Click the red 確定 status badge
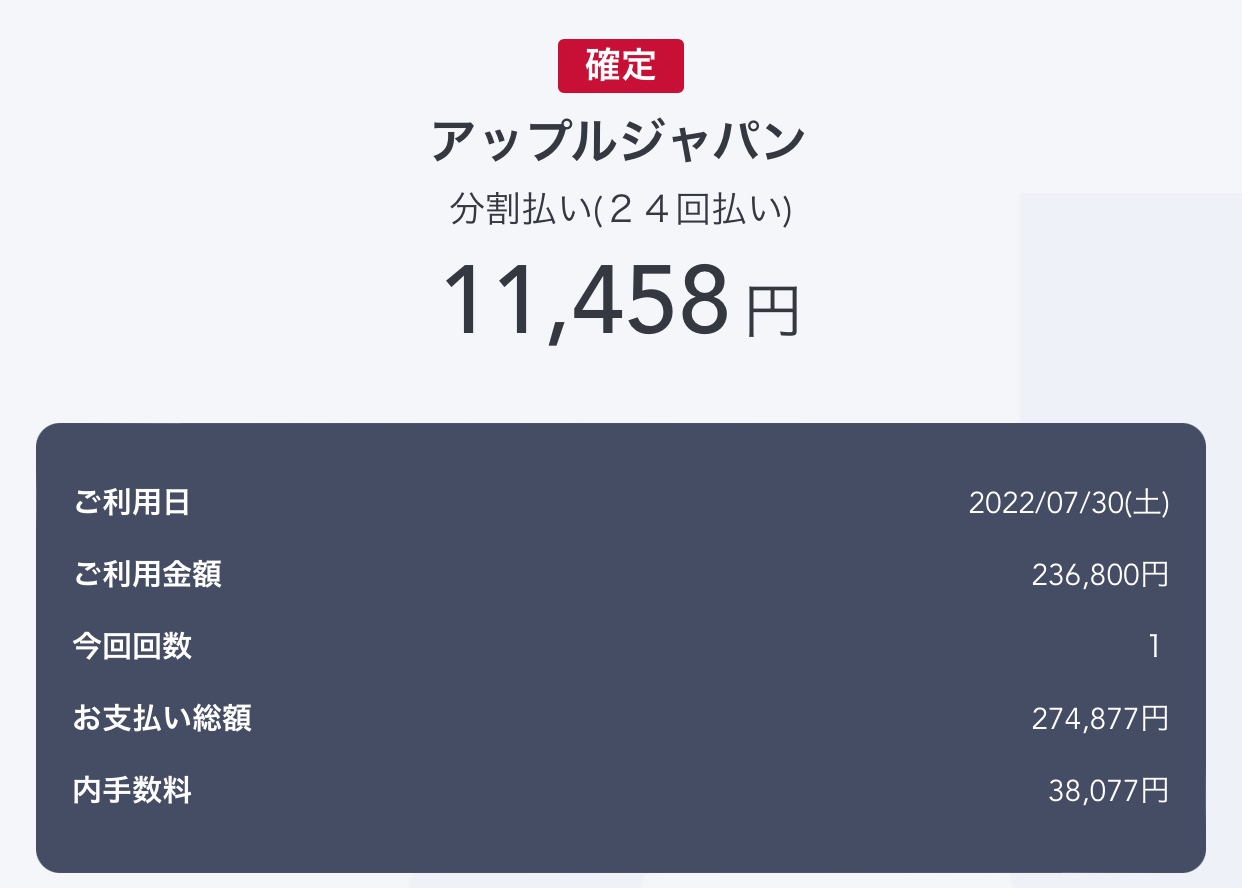The height and width of the screenshot is (888, 1242). coord(620,66)
